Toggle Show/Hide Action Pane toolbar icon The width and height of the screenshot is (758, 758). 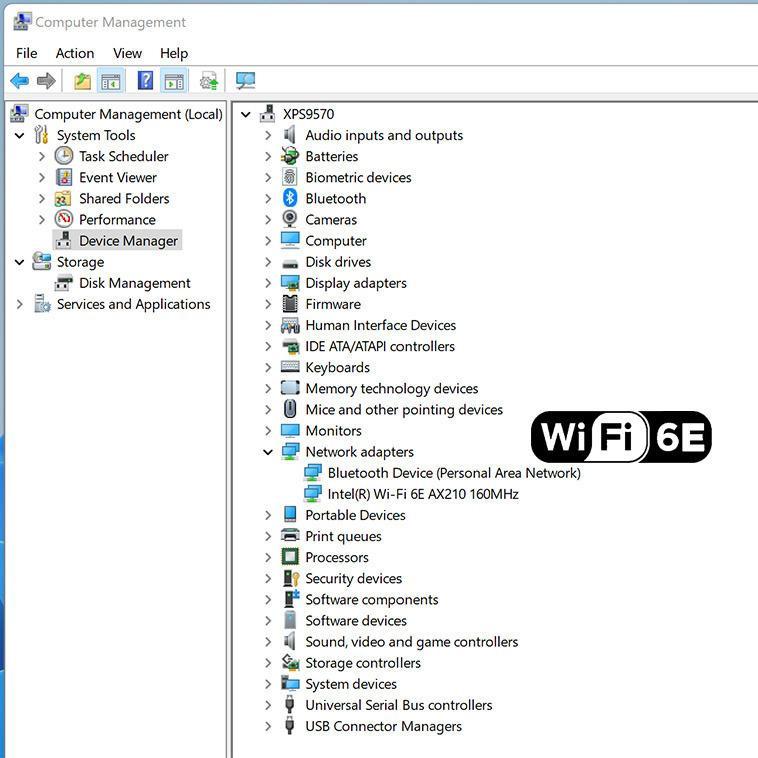[x=174, y=81]
